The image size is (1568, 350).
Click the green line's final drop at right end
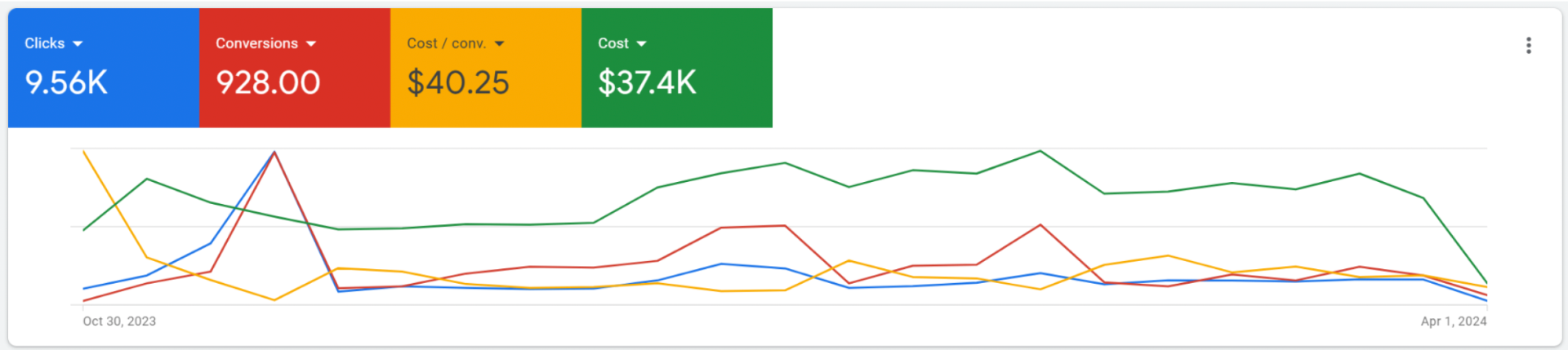pyautogui.click(x=1486, y=282)
